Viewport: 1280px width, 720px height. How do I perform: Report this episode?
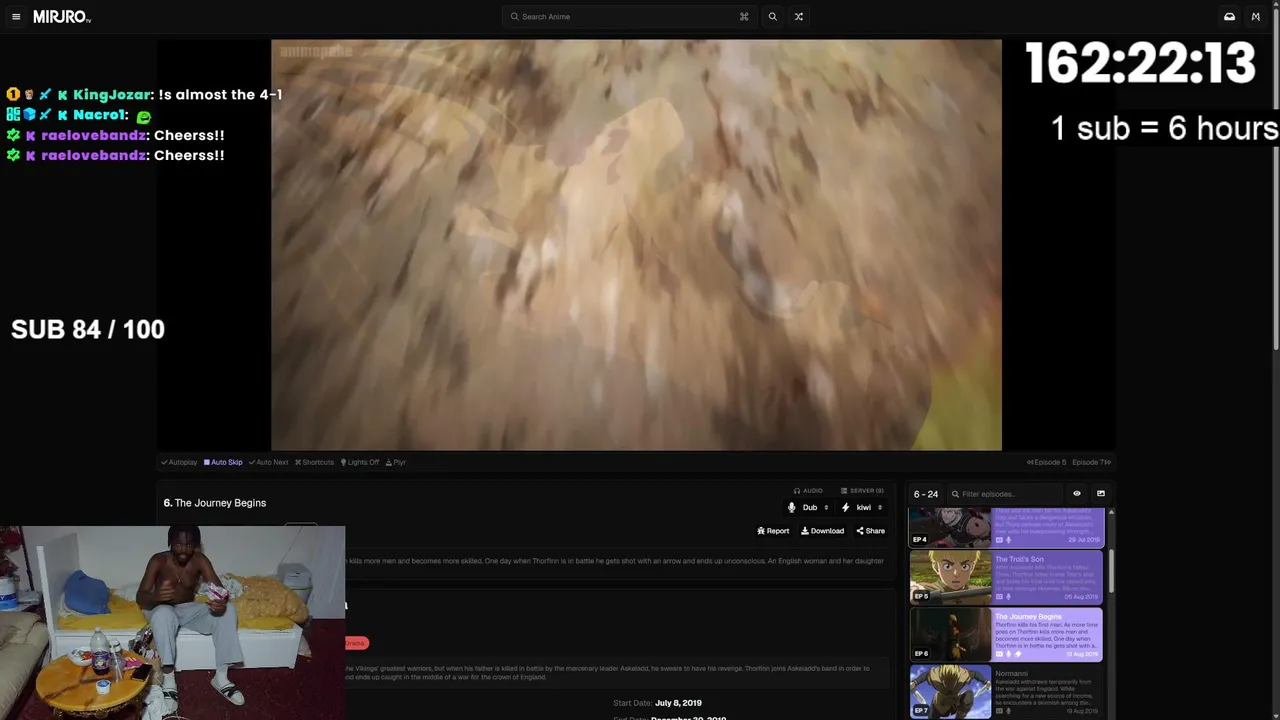pyautogui.click(x=773, y=531)
